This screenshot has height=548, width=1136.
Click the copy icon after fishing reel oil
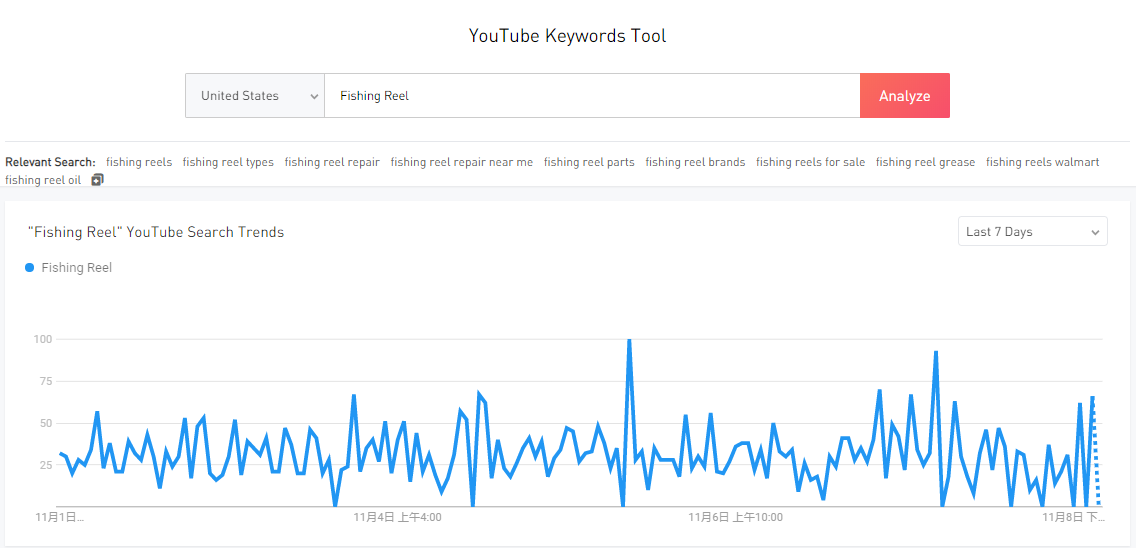click(x=98, y=180)
